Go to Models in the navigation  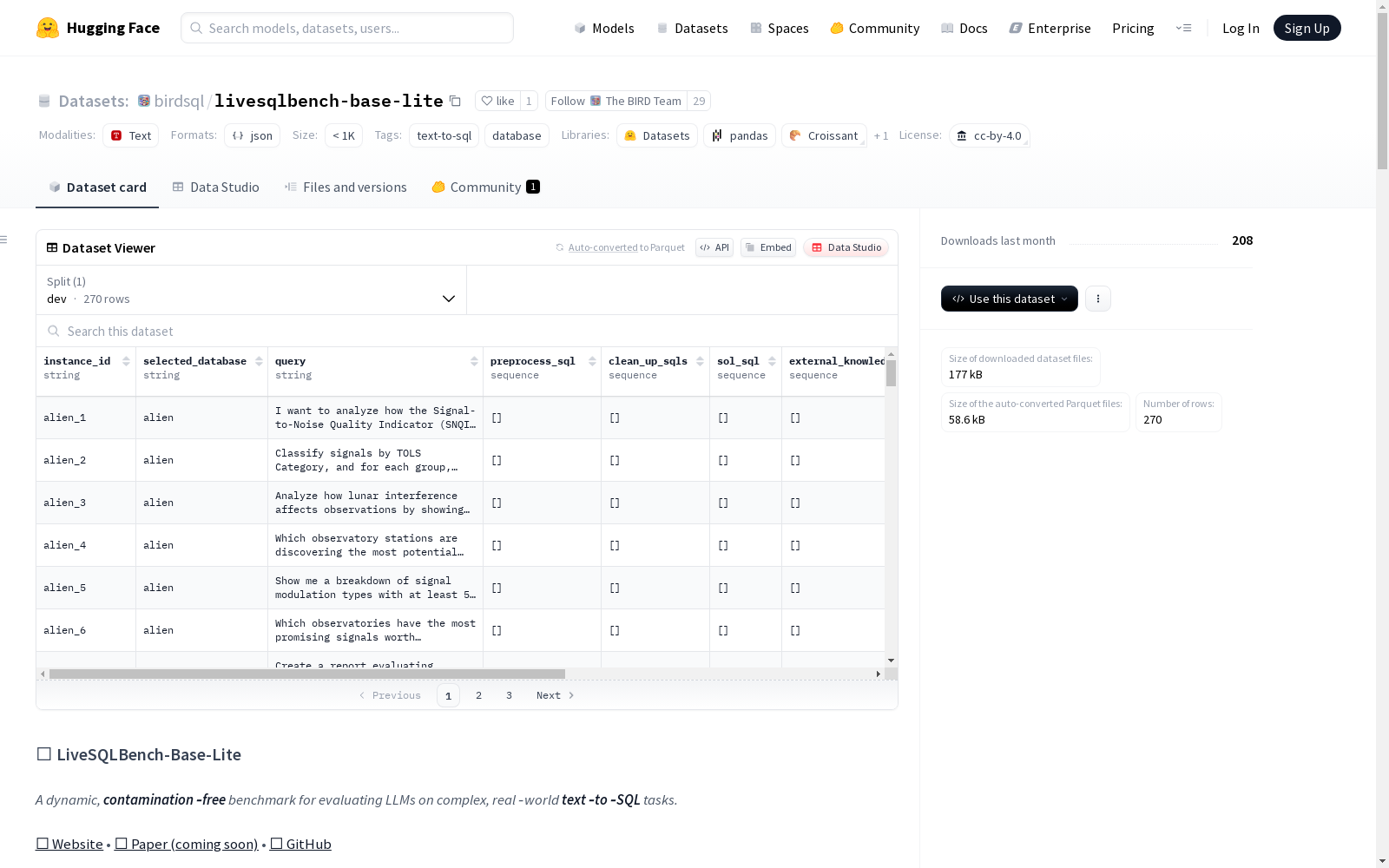604,28
